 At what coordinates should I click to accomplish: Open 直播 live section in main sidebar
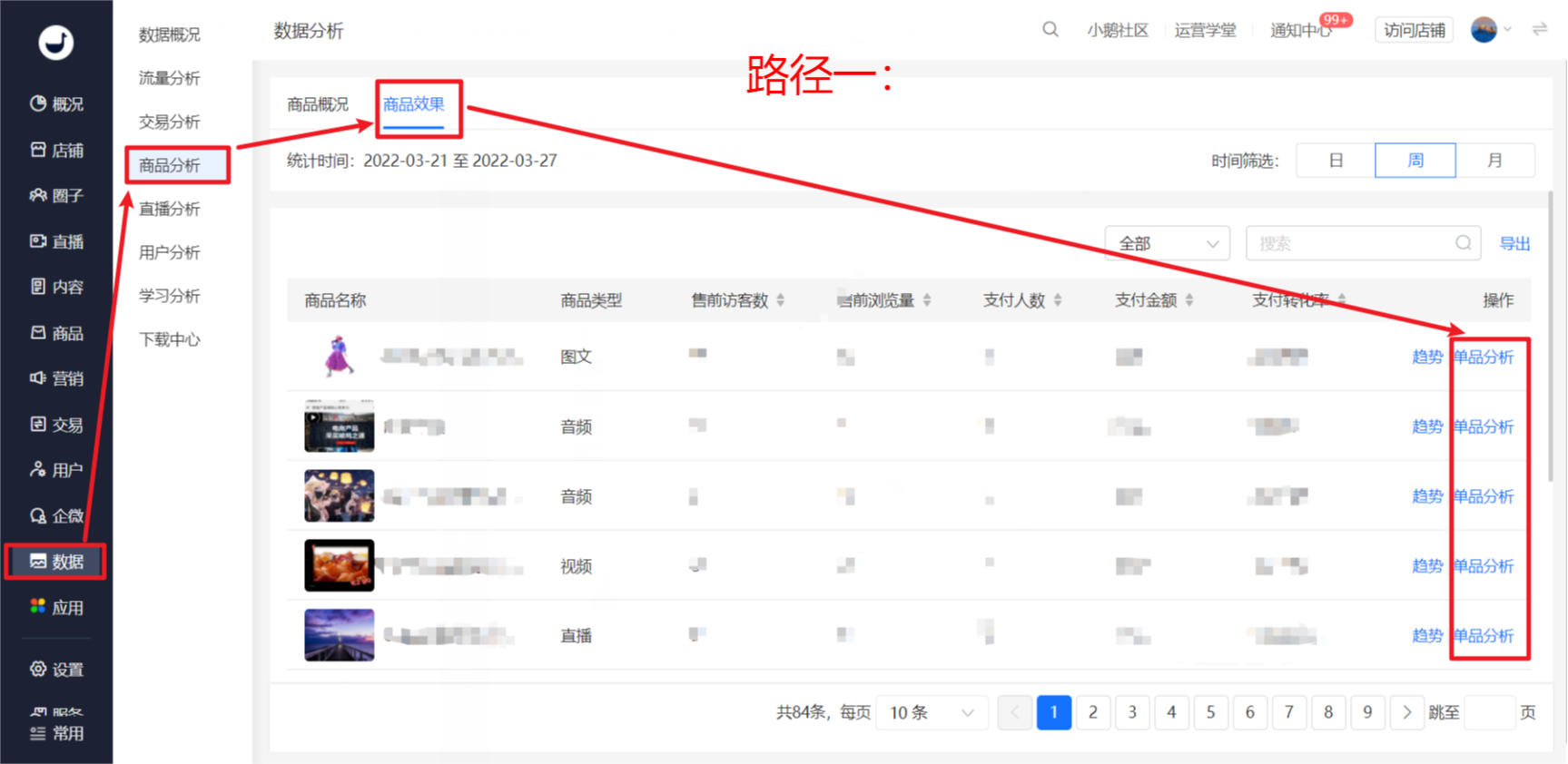[x=56, y=241]
